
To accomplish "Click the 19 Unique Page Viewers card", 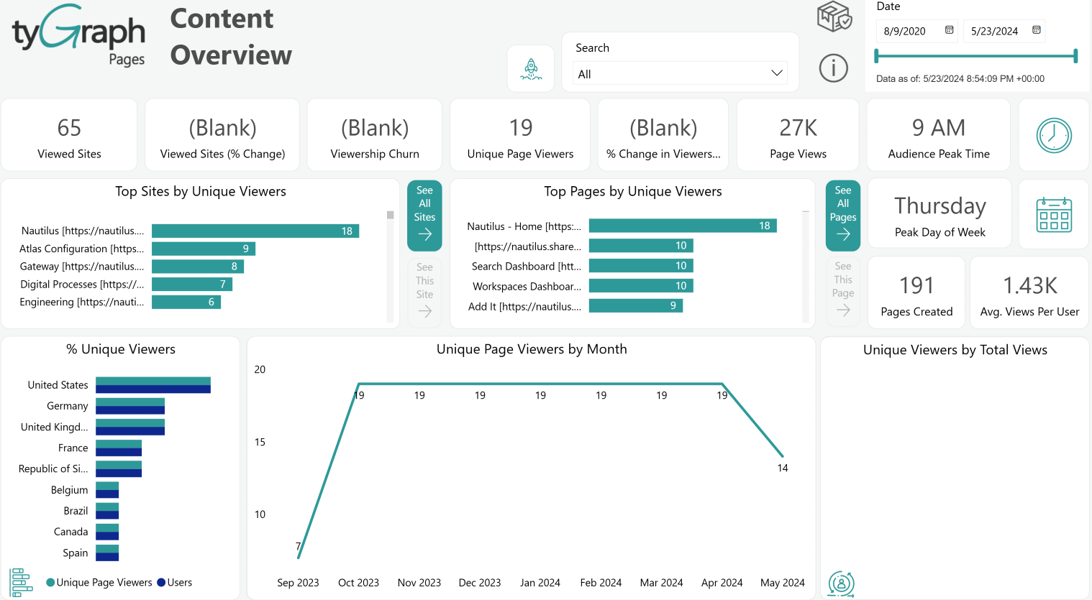I will (x=520, y=135).
